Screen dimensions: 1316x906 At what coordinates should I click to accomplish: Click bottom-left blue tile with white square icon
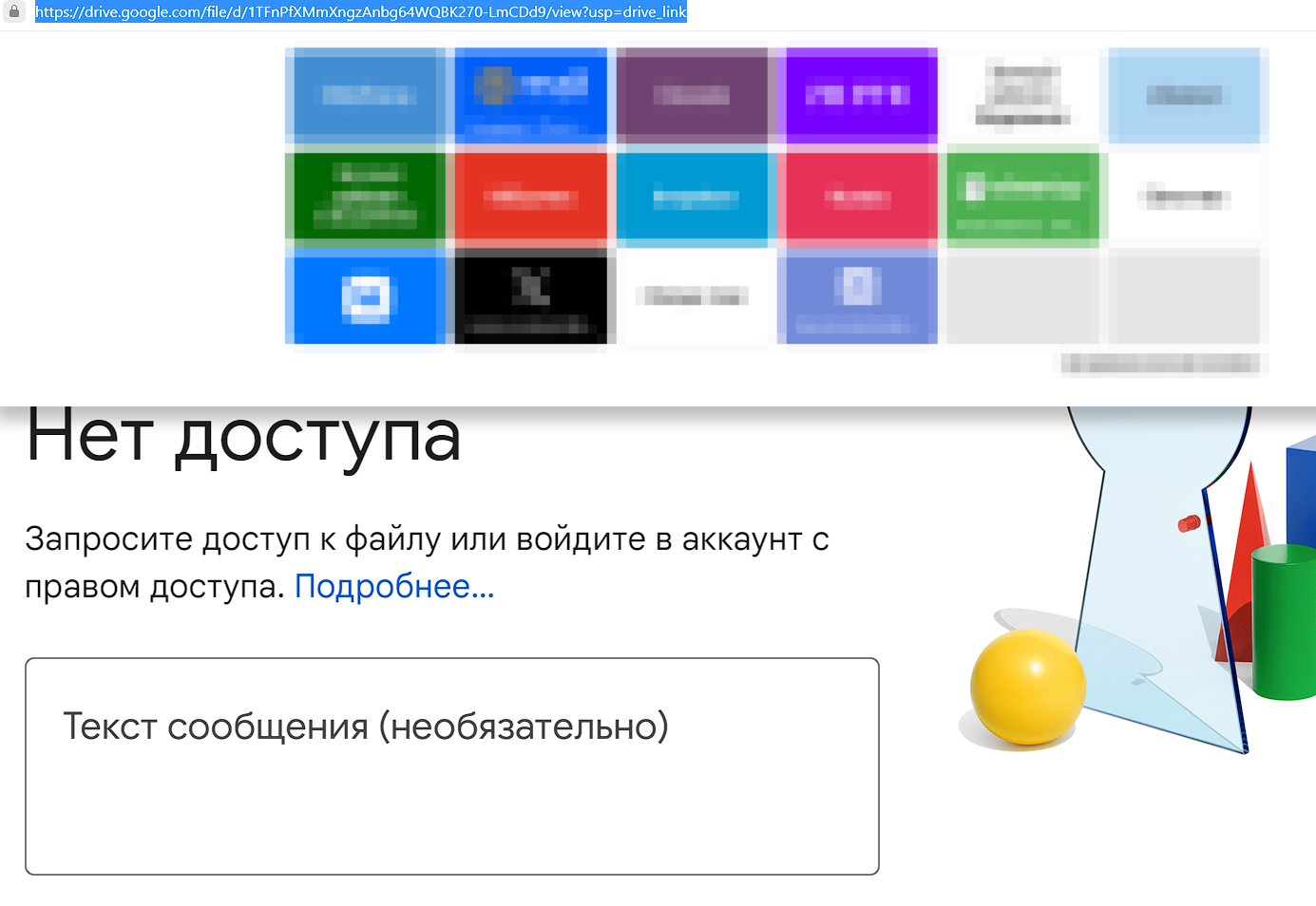coord(366,297)
